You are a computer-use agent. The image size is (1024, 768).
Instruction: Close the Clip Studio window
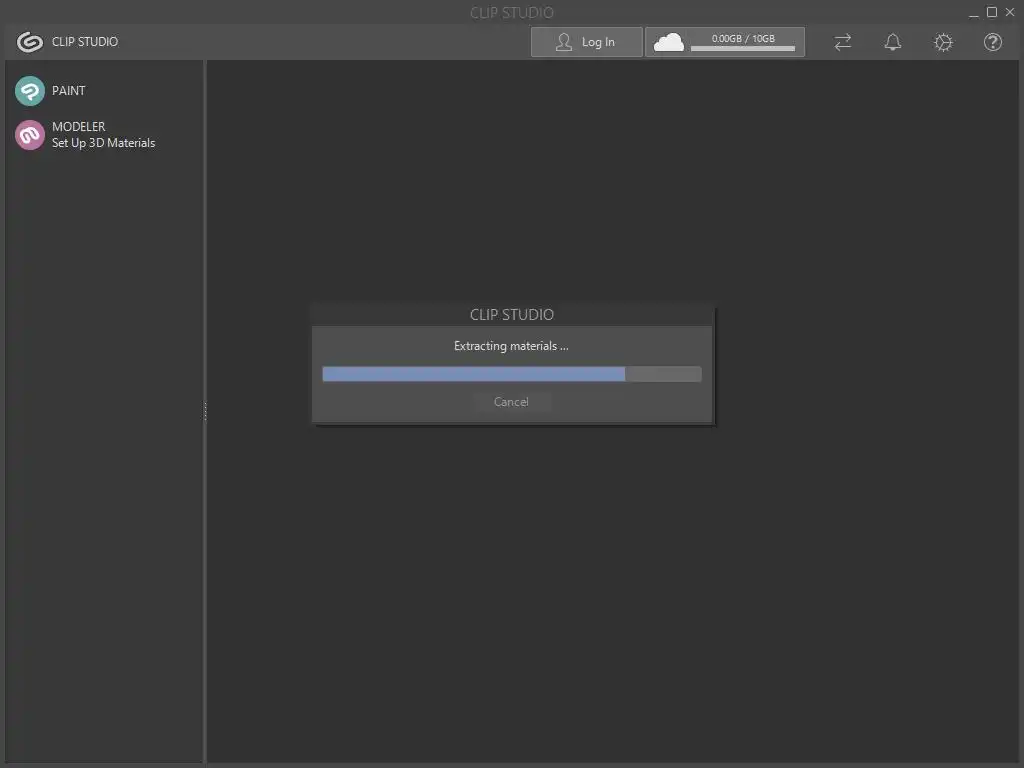[x=1010, y=12]
